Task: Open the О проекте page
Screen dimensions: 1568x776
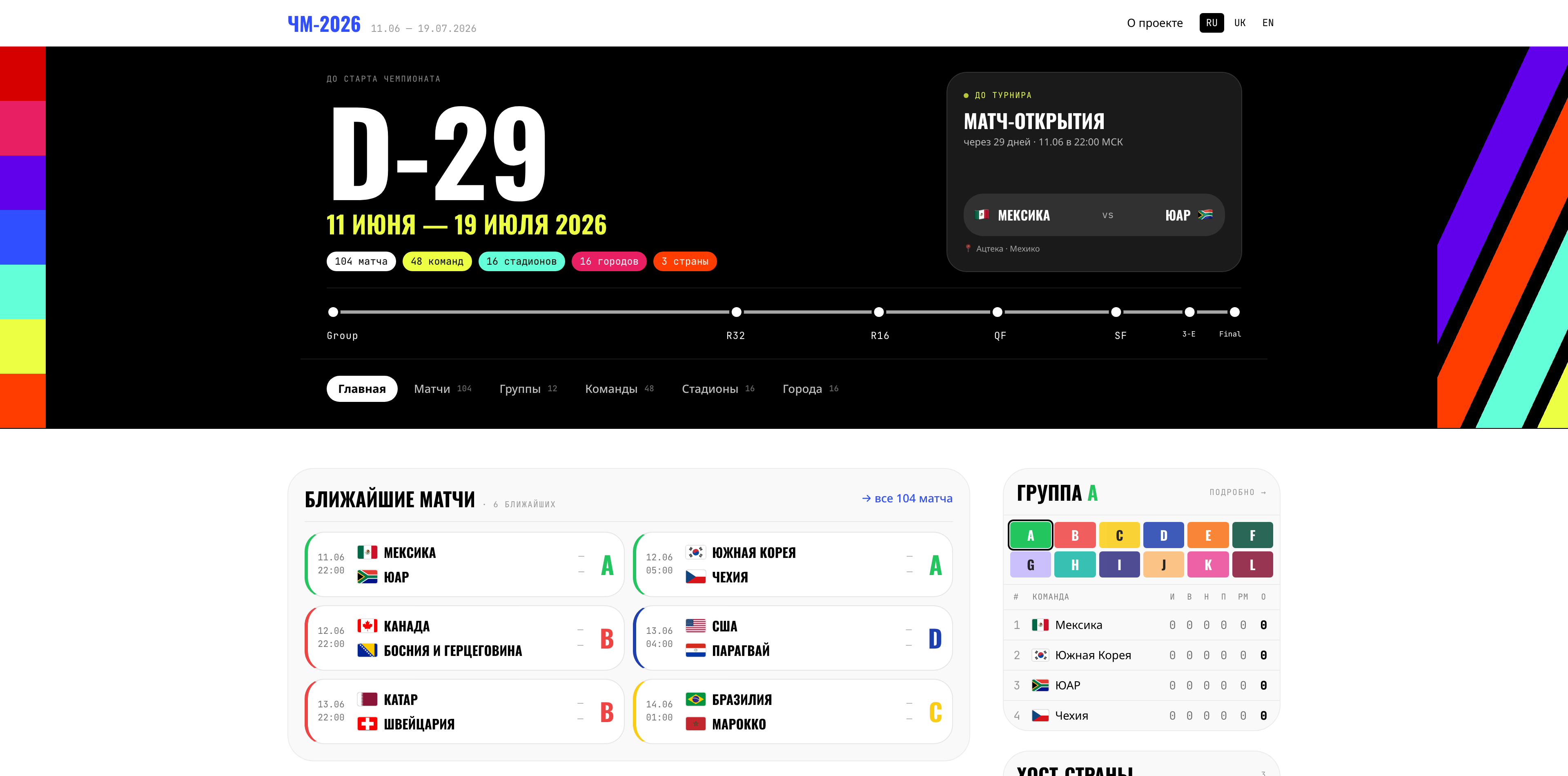Action: click(1154, 23)
